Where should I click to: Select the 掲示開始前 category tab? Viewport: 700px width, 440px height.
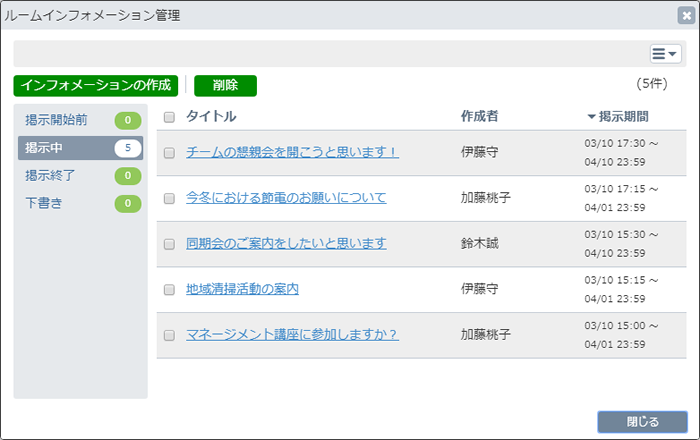[56, 120]
